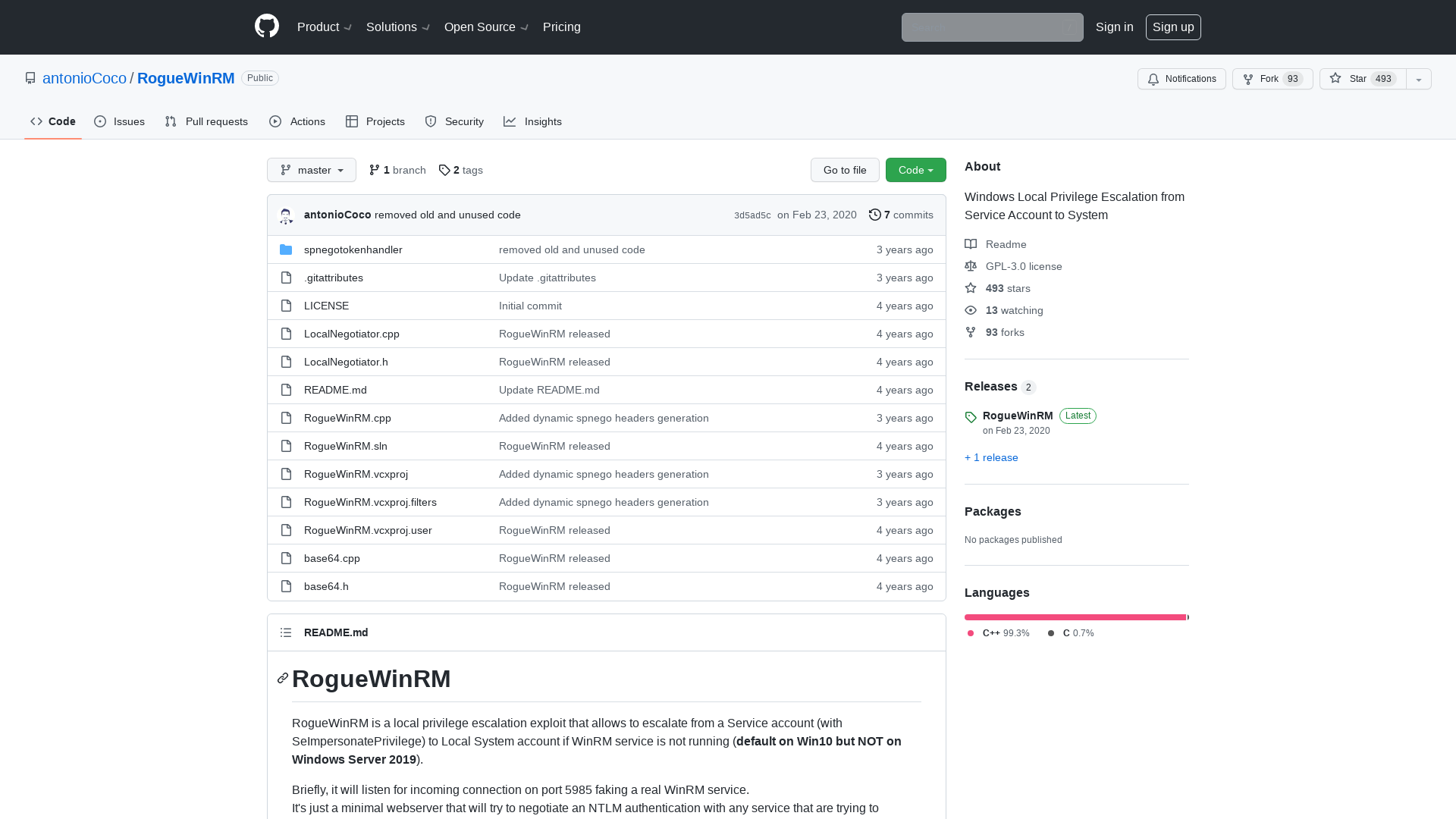Image resolution: width=1456 pixels, height=819 pixels.
Task: Click the C++ pink language bar
Action: (1075, 617)
